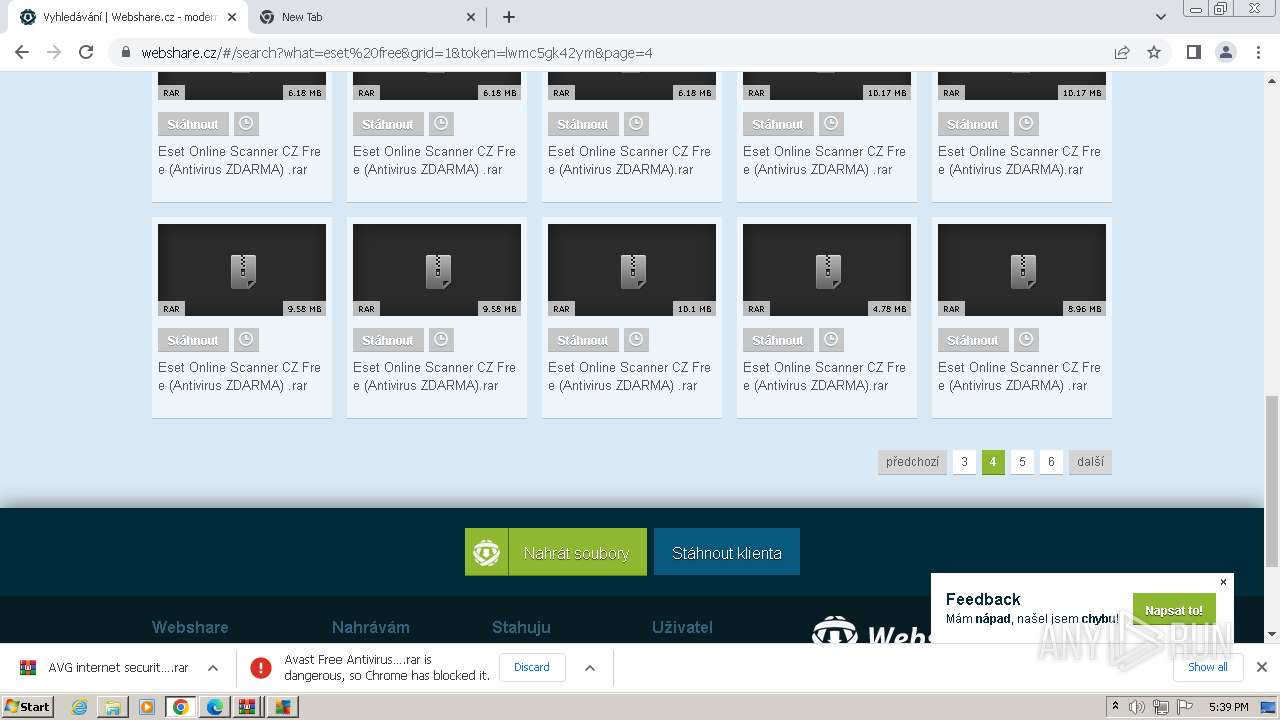Click clock icon on the 10.1 MB file
1280x720 pixels.
(636, 340)
